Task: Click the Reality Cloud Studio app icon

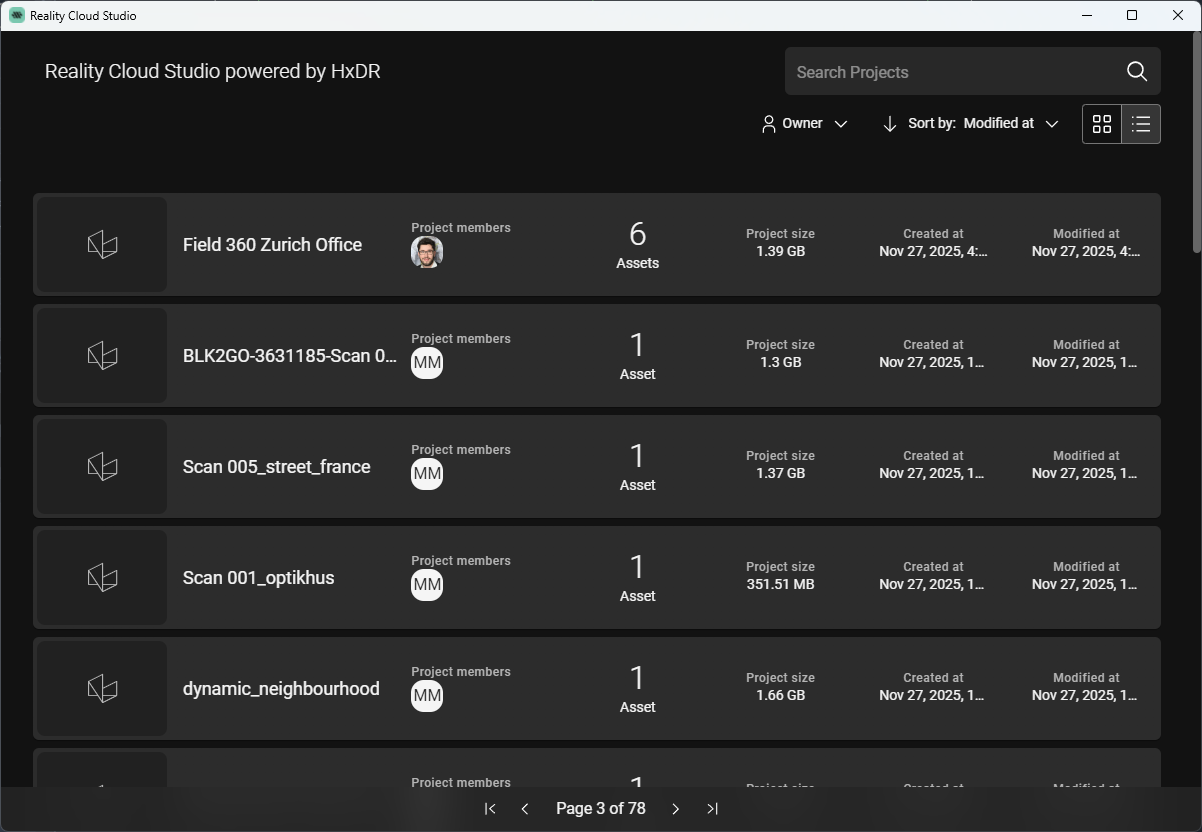Action: (16, 15)
